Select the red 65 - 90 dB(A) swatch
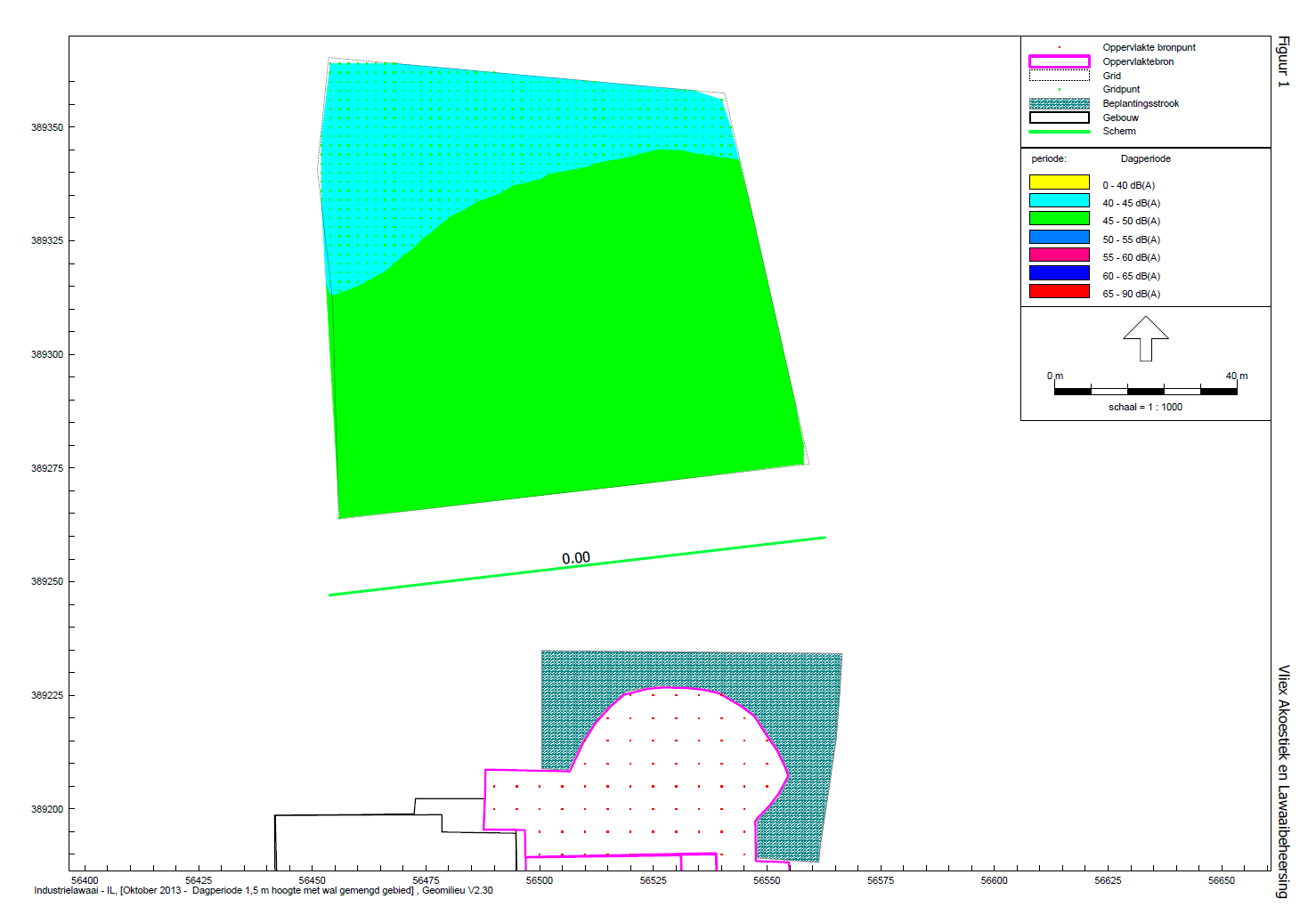The image size is (1316, 915). pos(1059,291)
